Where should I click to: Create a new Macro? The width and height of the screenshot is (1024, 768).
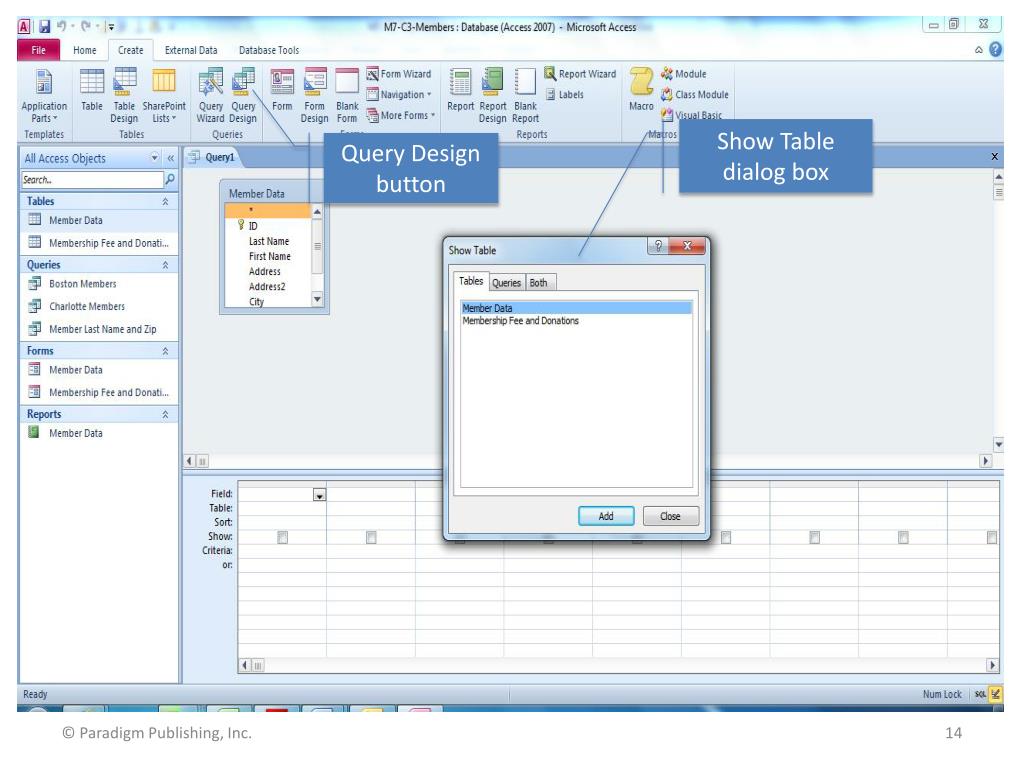(641, 90)
